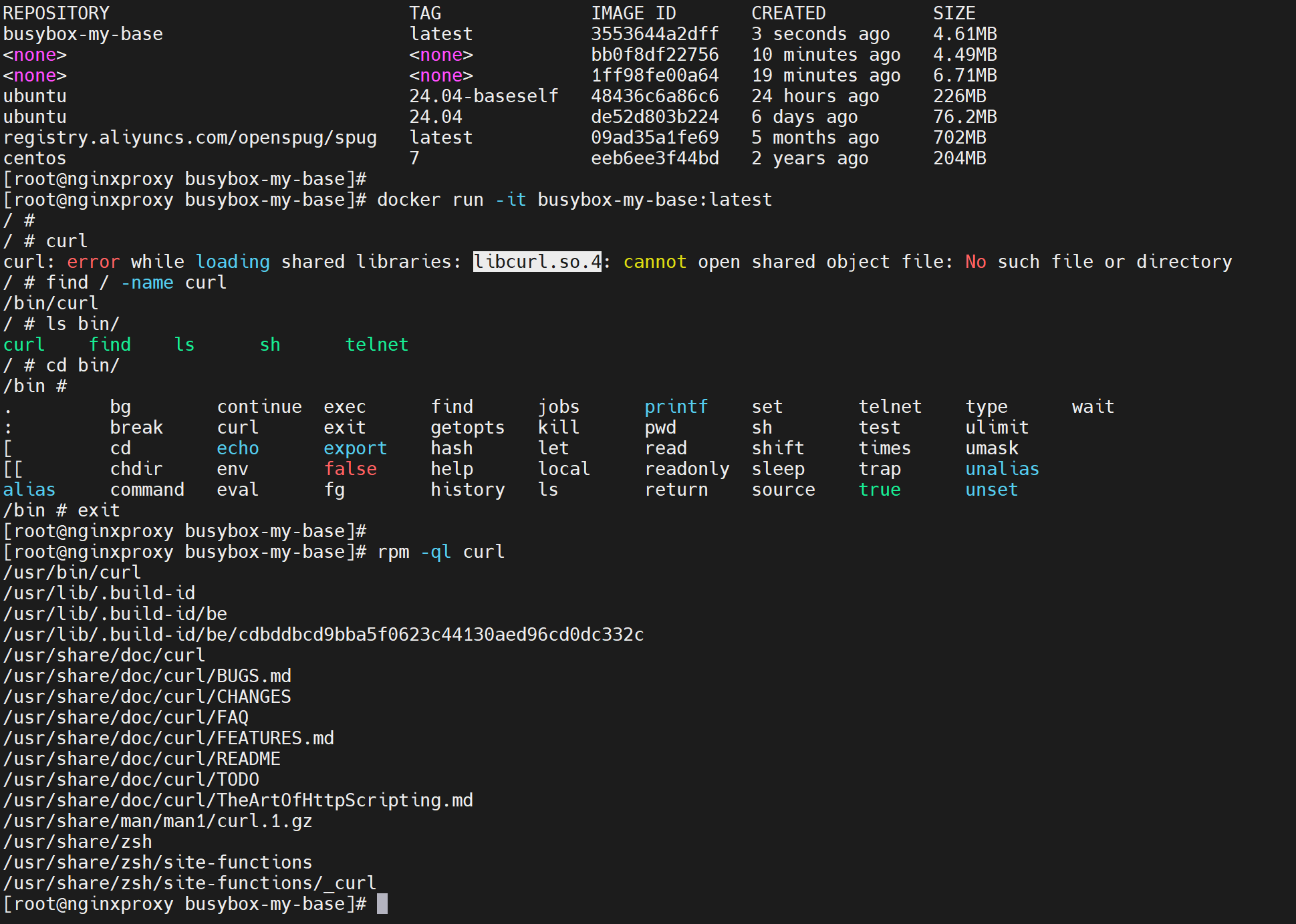Select the image ID 3553644a2dff
Screen dimensions: 1296x924
pos(654,33)
